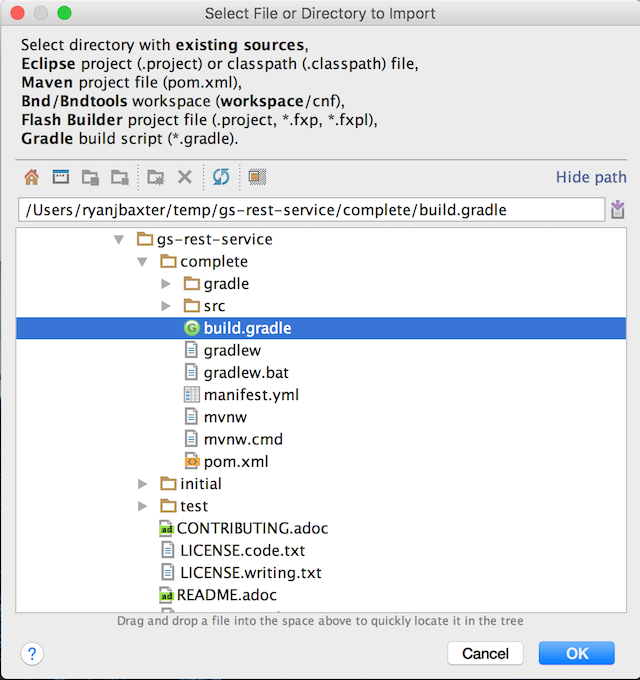This screenshot has width=640, height=680.
Task: Expand the gradle folder
Action: coord(166,284)
